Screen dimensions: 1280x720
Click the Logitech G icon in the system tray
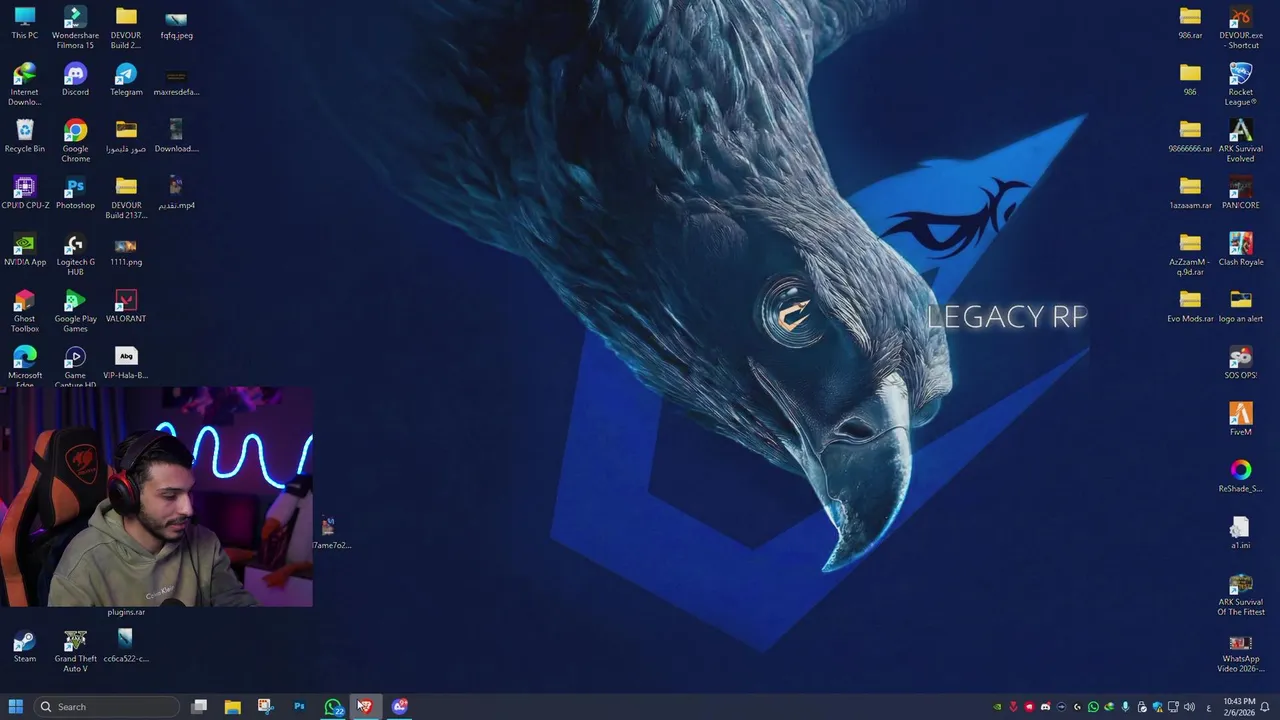coord(1077,707)
